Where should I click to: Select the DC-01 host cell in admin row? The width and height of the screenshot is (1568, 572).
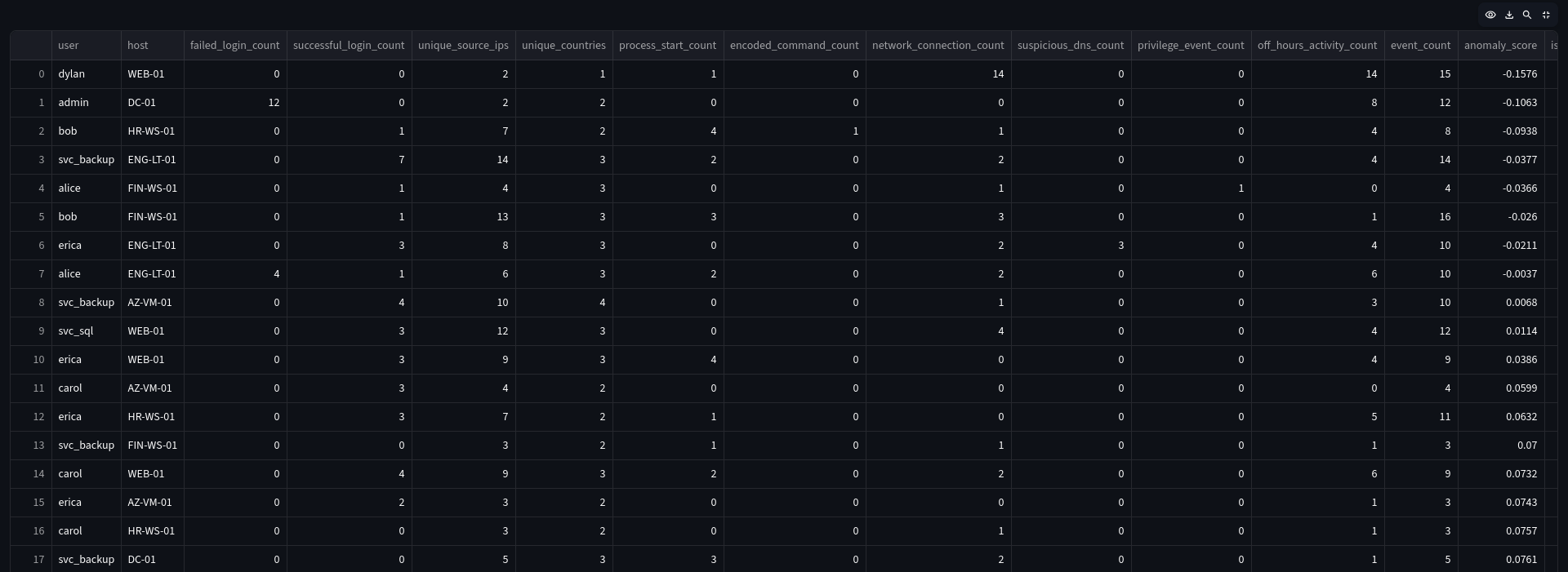(153, 103)
